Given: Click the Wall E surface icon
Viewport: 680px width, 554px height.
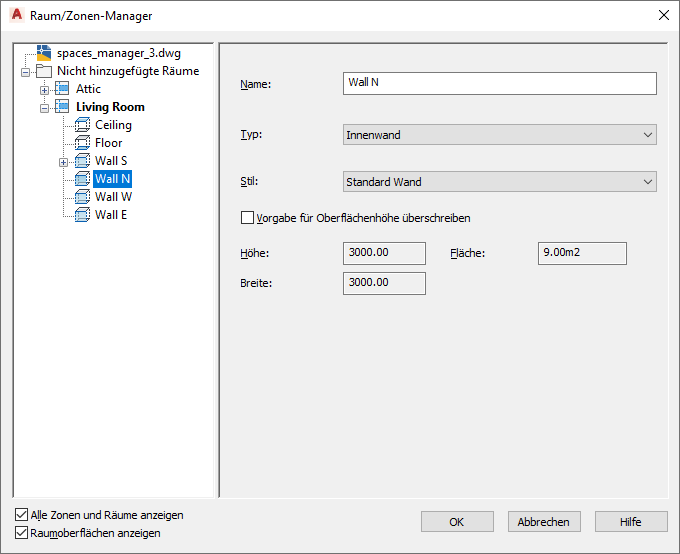Looking at the screenshot, I should 82,215.
